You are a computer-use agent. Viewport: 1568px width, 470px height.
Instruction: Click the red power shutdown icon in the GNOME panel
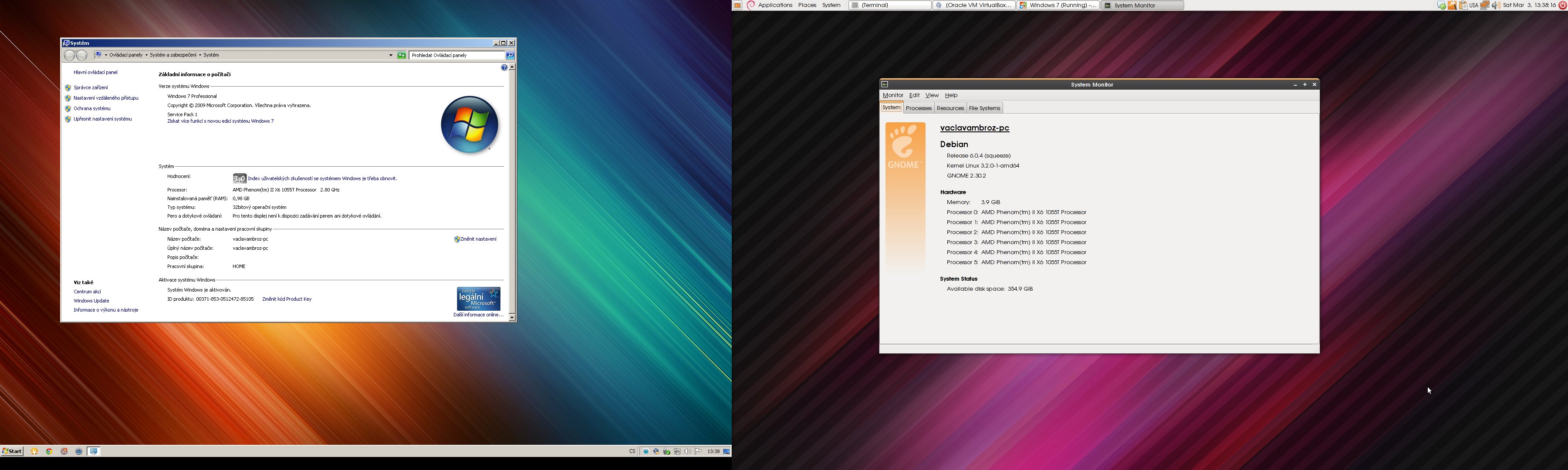pyautogui.click(x=1562, y=5)
